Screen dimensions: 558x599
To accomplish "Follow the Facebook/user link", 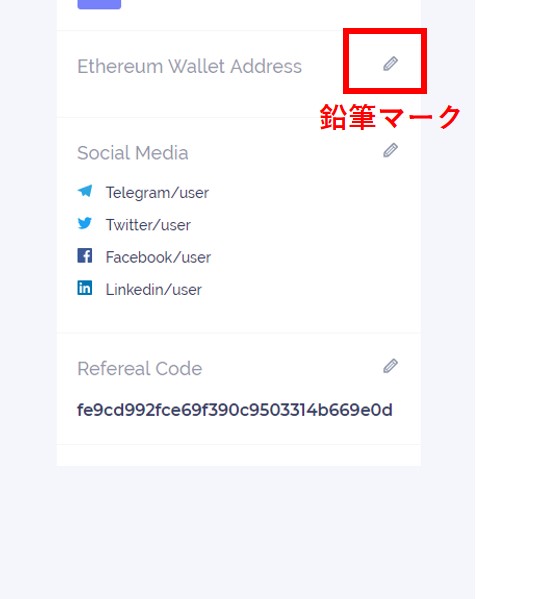I will tap(158, 257).
